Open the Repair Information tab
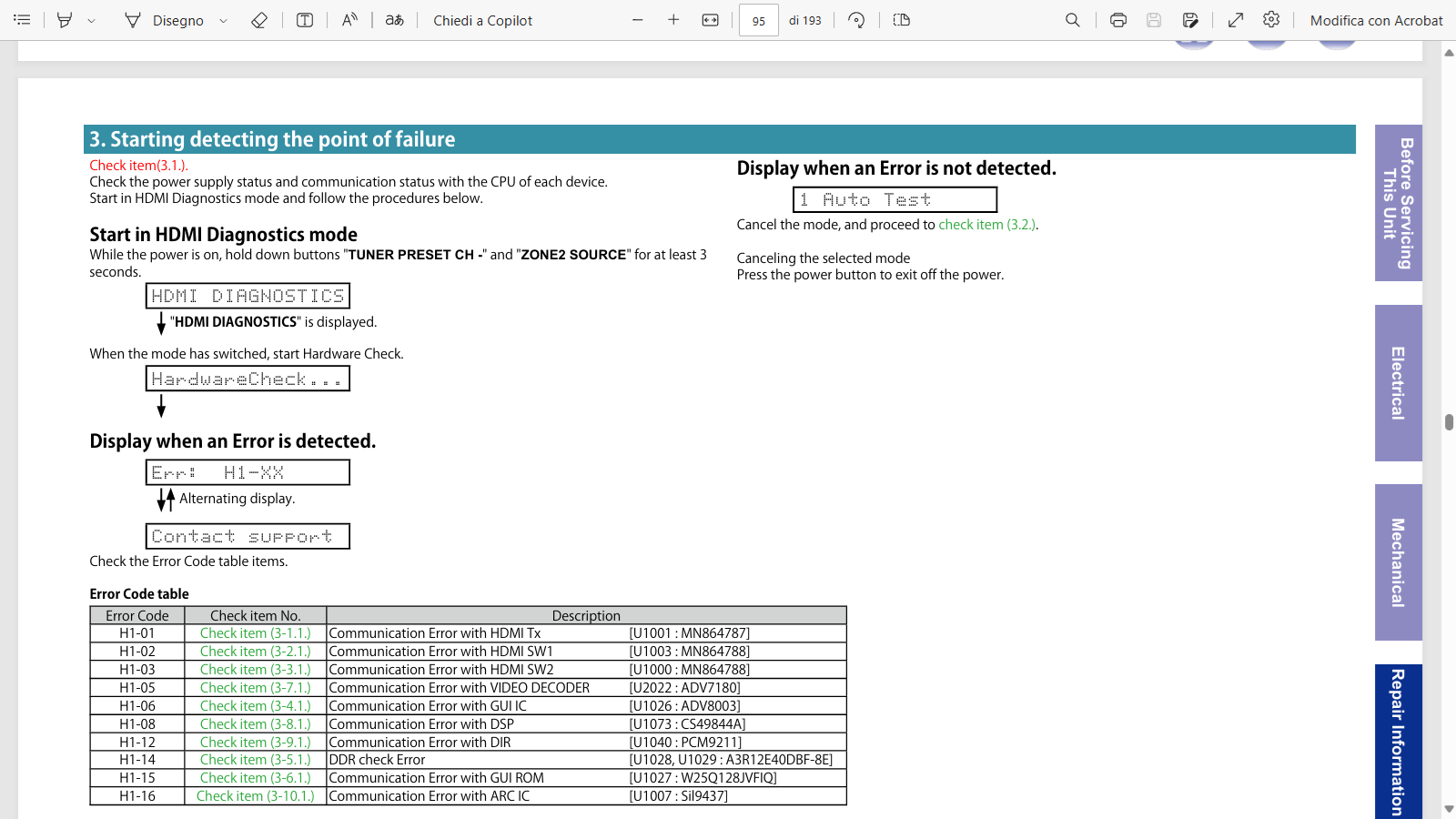Screen dimensions: 1456x819 pos(1398,741)
